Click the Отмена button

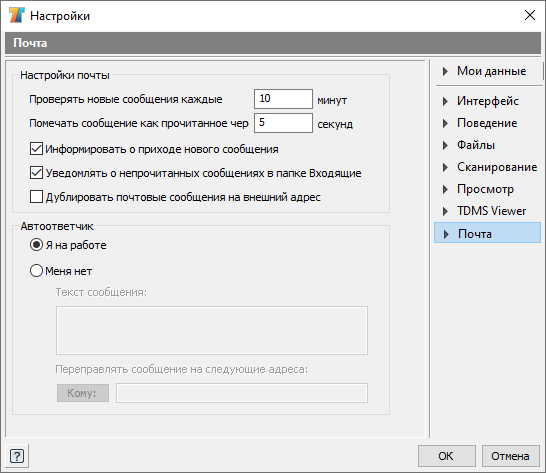pos(510,456)
